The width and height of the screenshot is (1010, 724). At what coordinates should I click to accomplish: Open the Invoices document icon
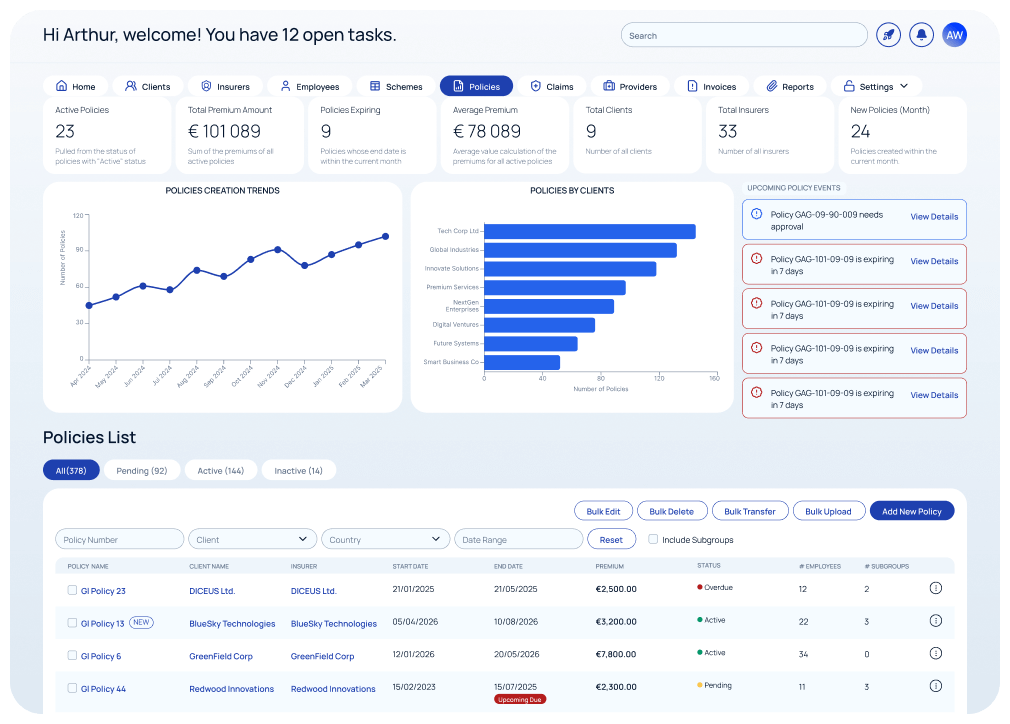(692, 86)
